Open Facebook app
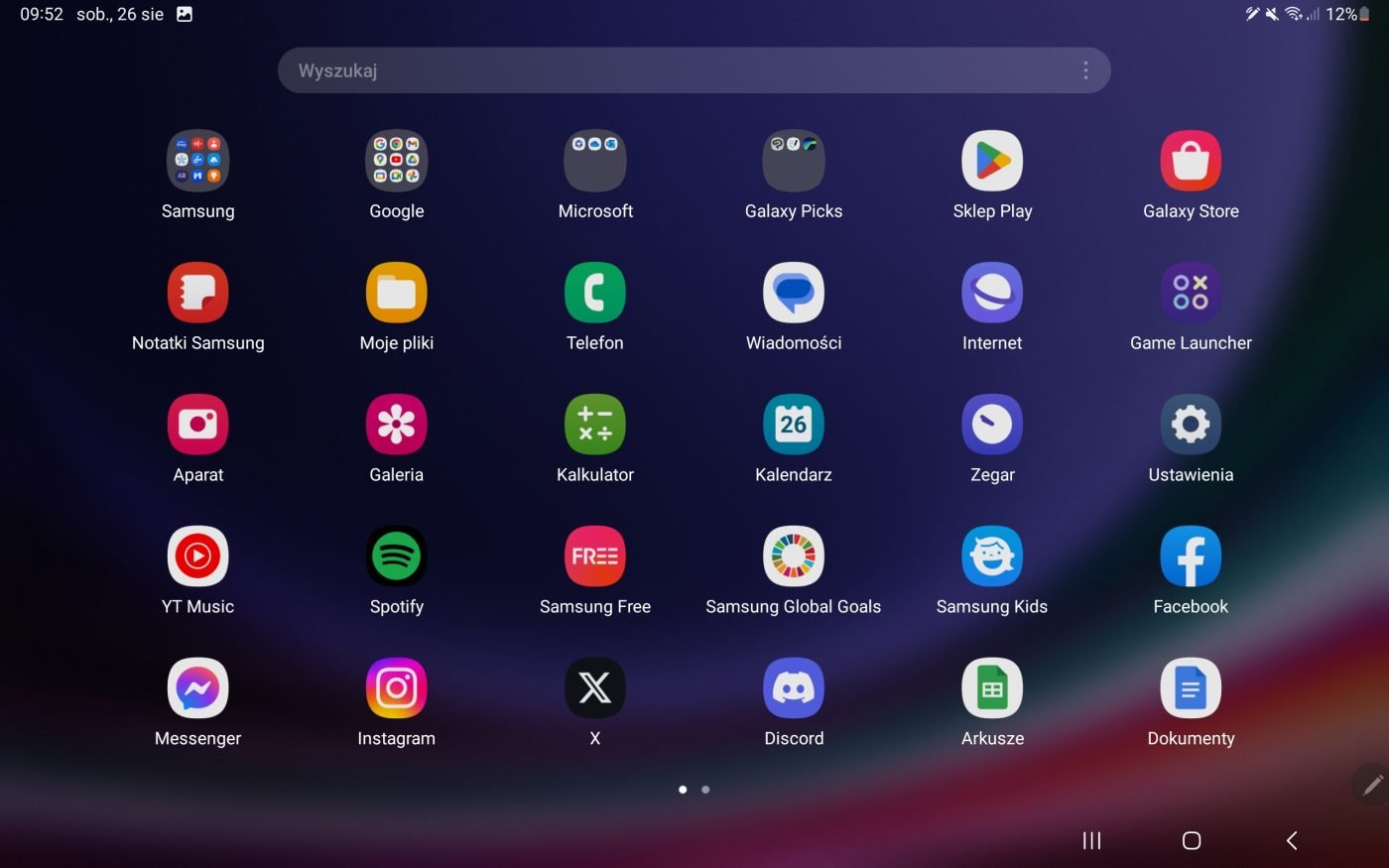 click(x=1191, y=557)
